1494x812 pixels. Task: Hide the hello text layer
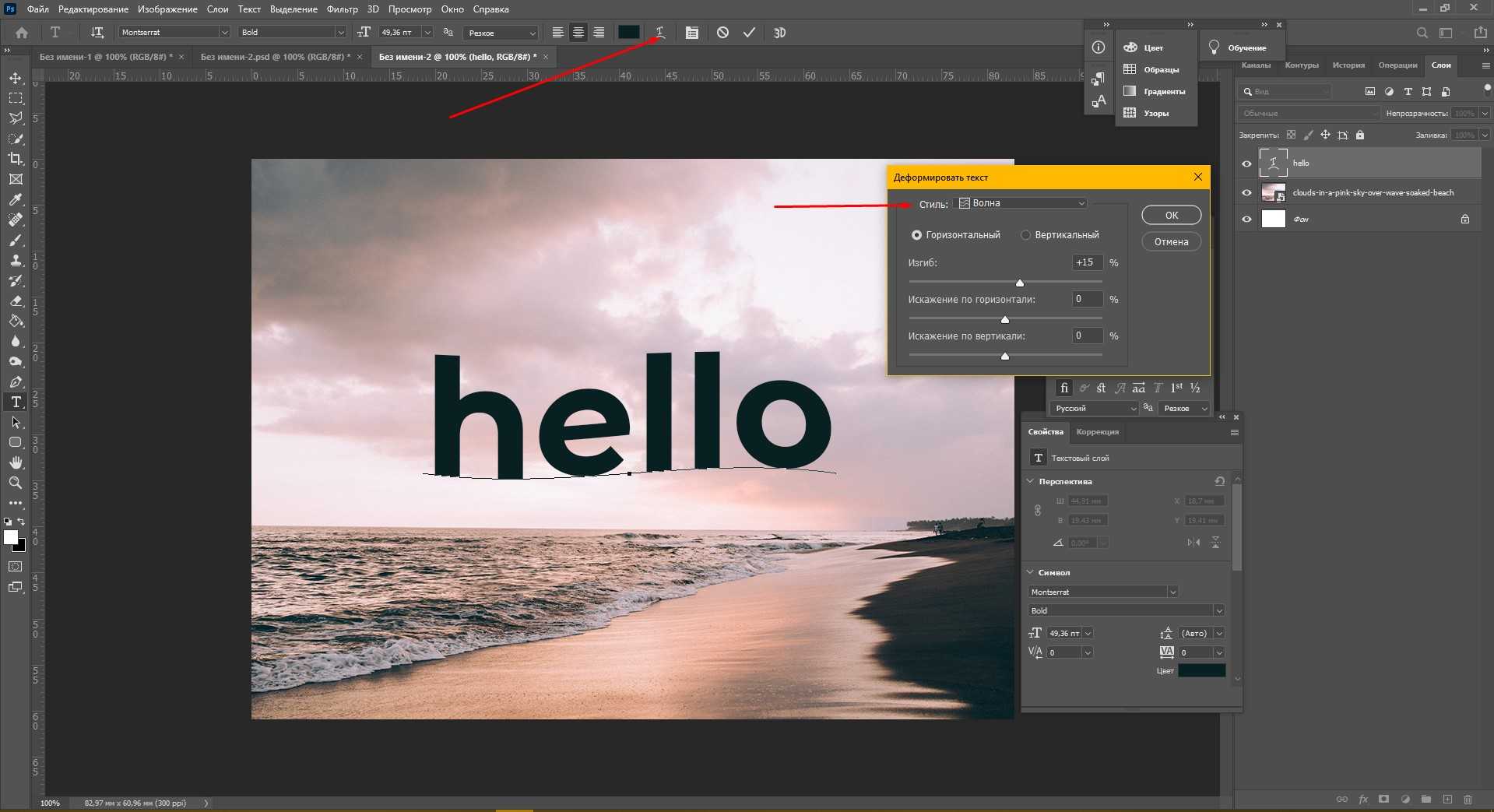[x=1246, y=163]
